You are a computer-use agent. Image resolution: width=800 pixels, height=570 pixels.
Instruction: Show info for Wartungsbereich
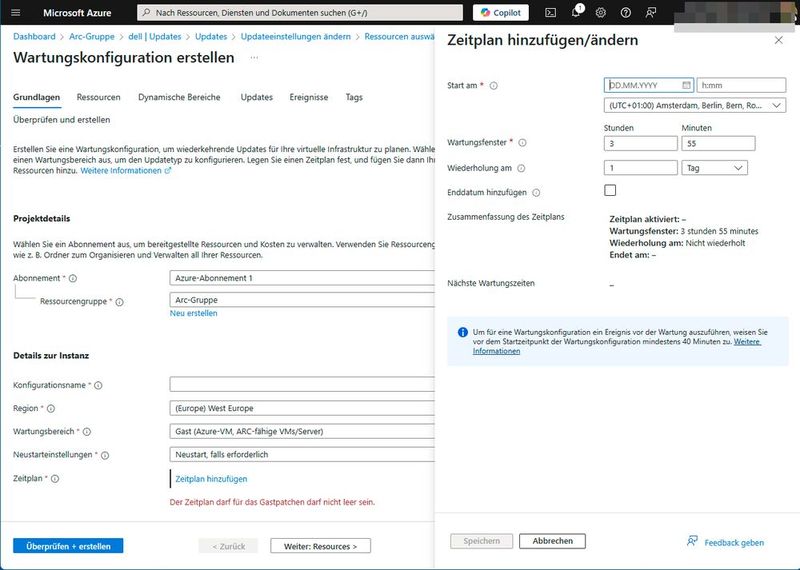pos(87,432)
